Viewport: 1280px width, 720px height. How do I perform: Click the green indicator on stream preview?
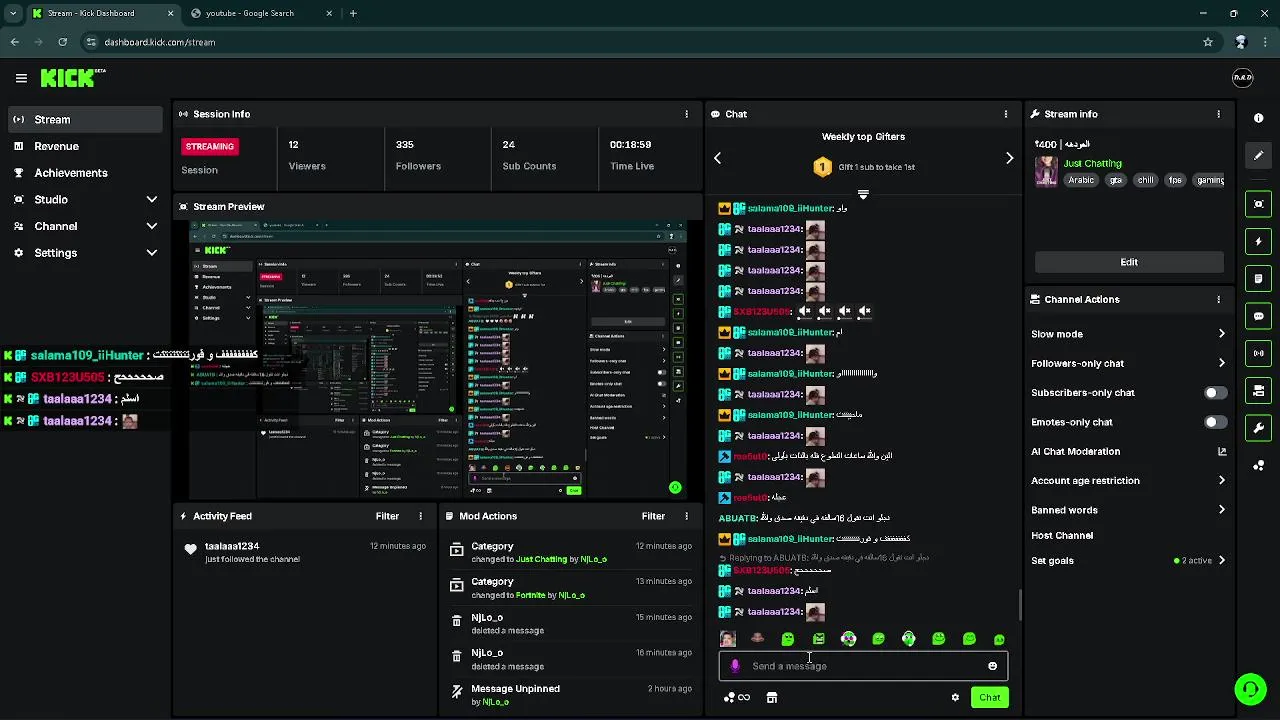pyautogui.click(x=675, y=488)
